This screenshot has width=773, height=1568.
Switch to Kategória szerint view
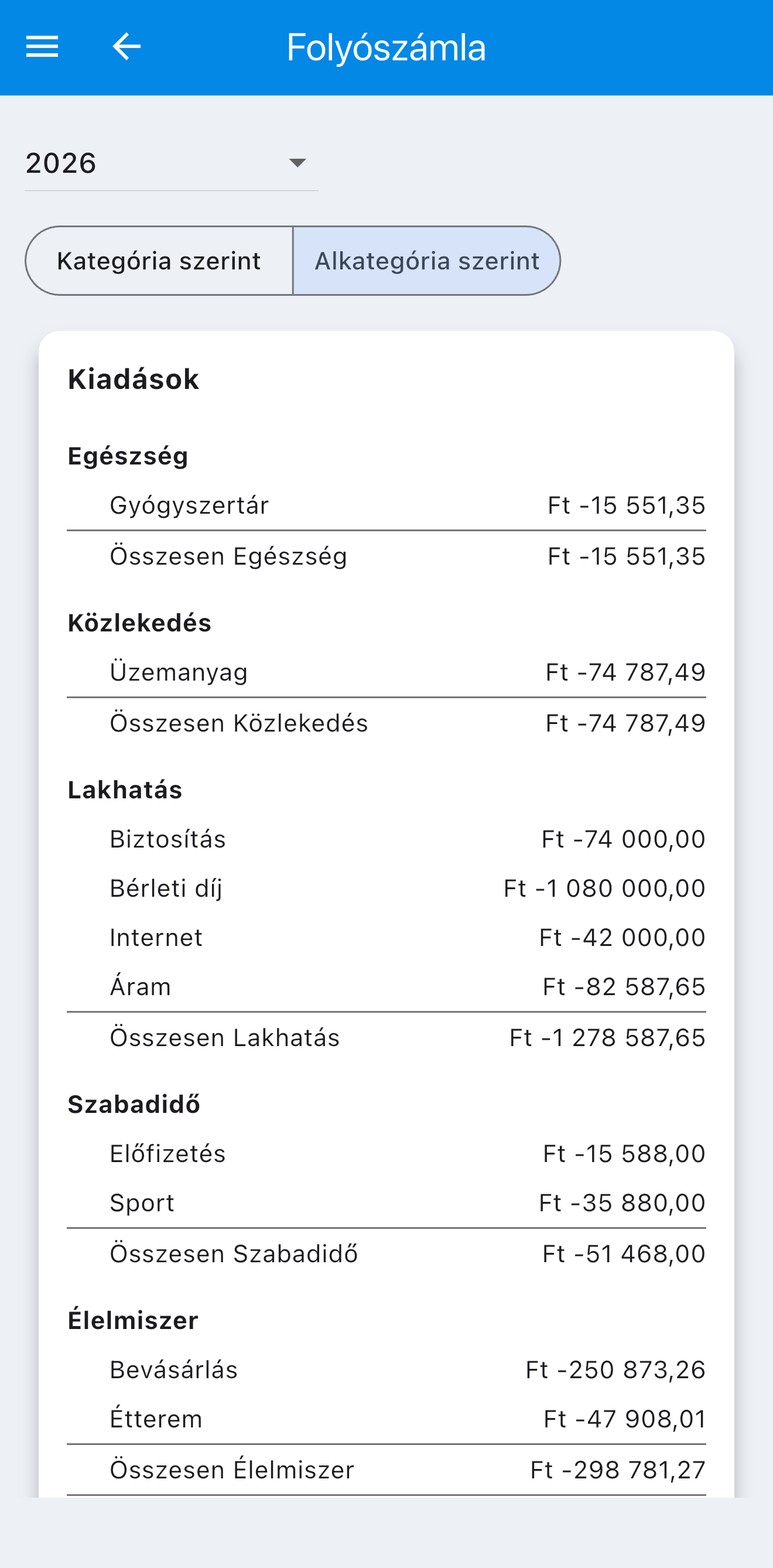coord(159,261)
